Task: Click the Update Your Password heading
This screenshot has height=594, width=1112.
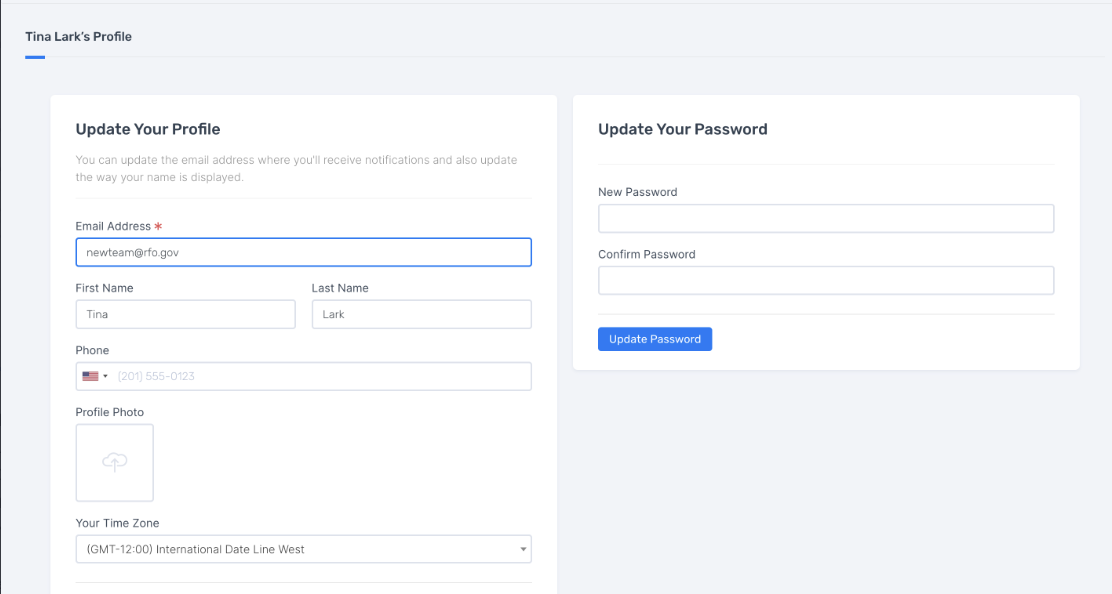Action: pyautogui.click(x=683, y=129)
